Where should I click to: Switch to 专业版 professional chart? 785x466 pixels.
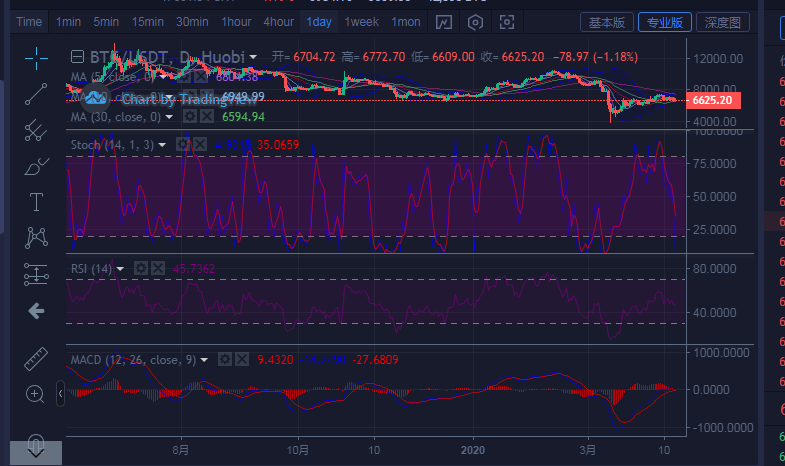665,23
